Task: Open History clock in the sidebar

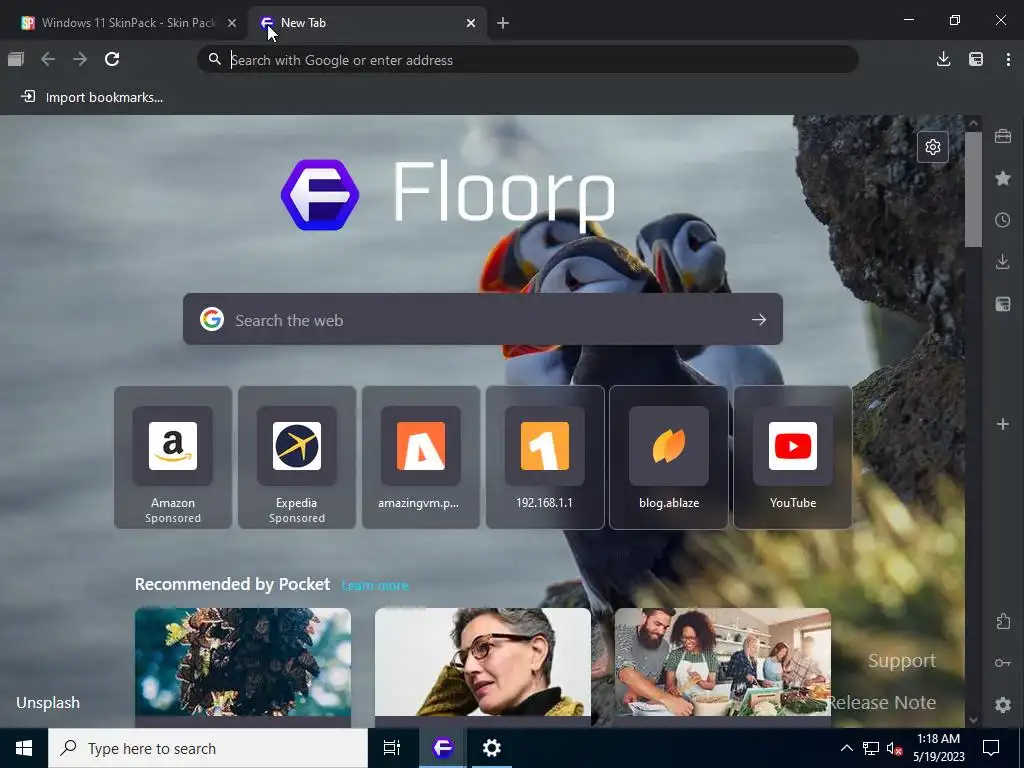Action: tap(1003, 220)
